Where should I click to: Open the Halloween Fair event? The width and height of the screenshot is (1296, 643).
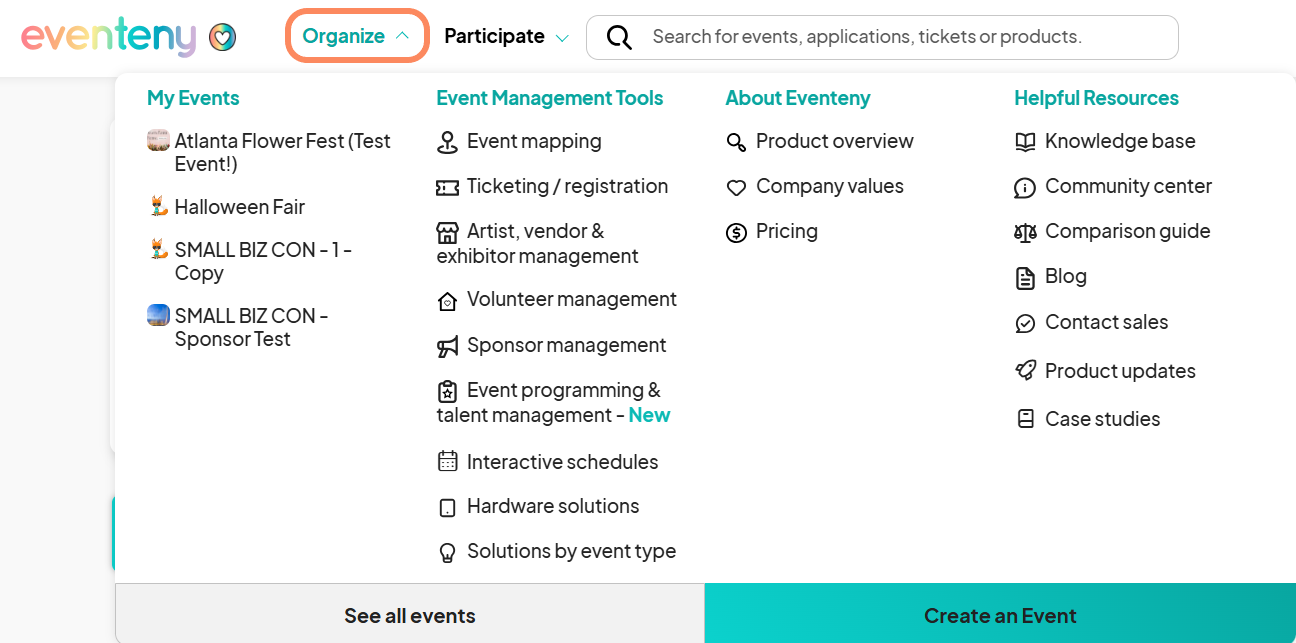point(239,207)
